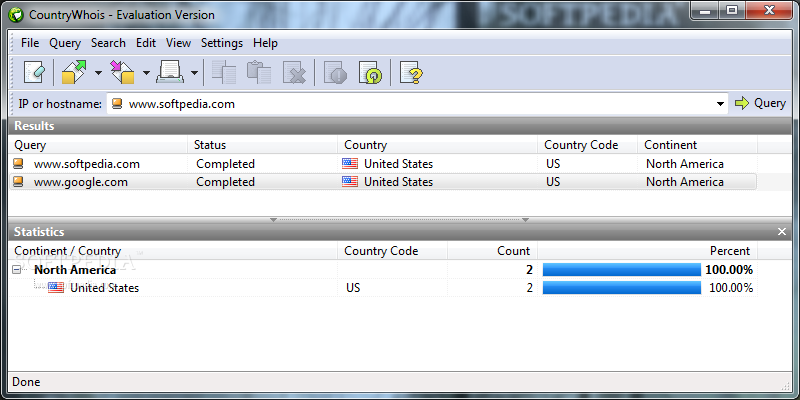The width and height of the screenshot is (800, 400).
Task: Click computer icon beside www.softpedia.com result
Action: (18, 164)
